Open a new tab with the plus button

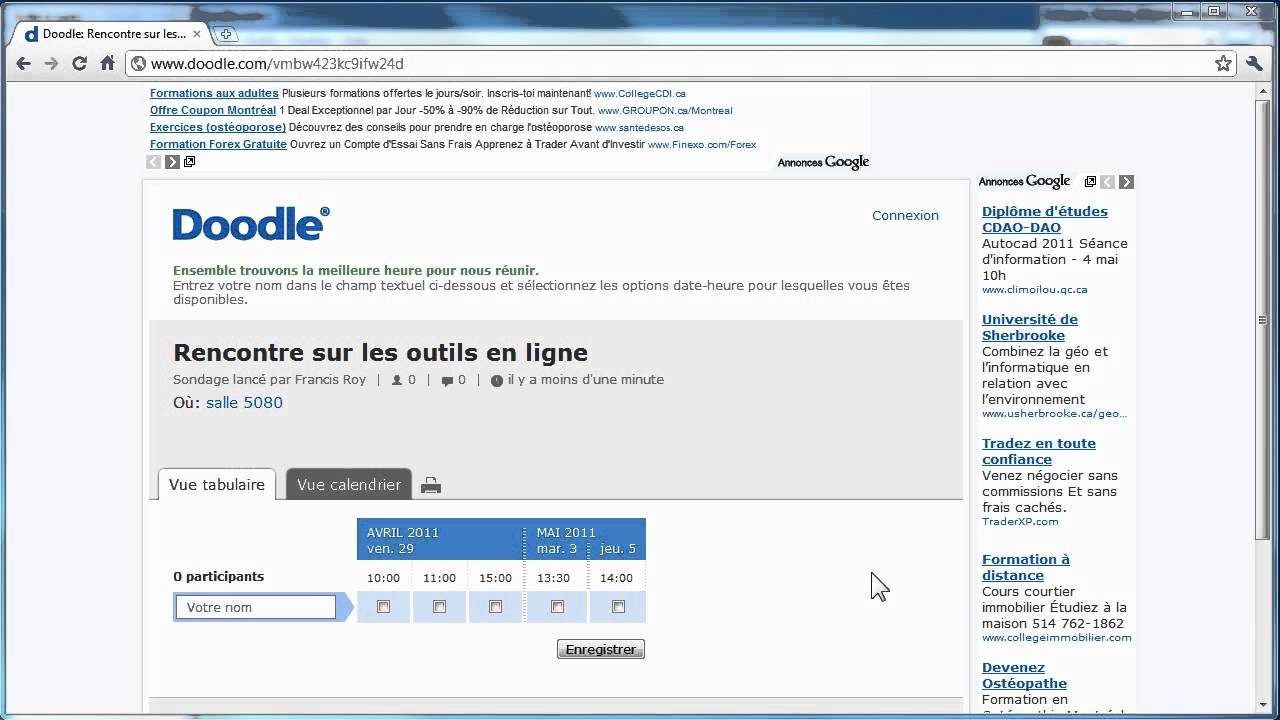tap(226, 34)
